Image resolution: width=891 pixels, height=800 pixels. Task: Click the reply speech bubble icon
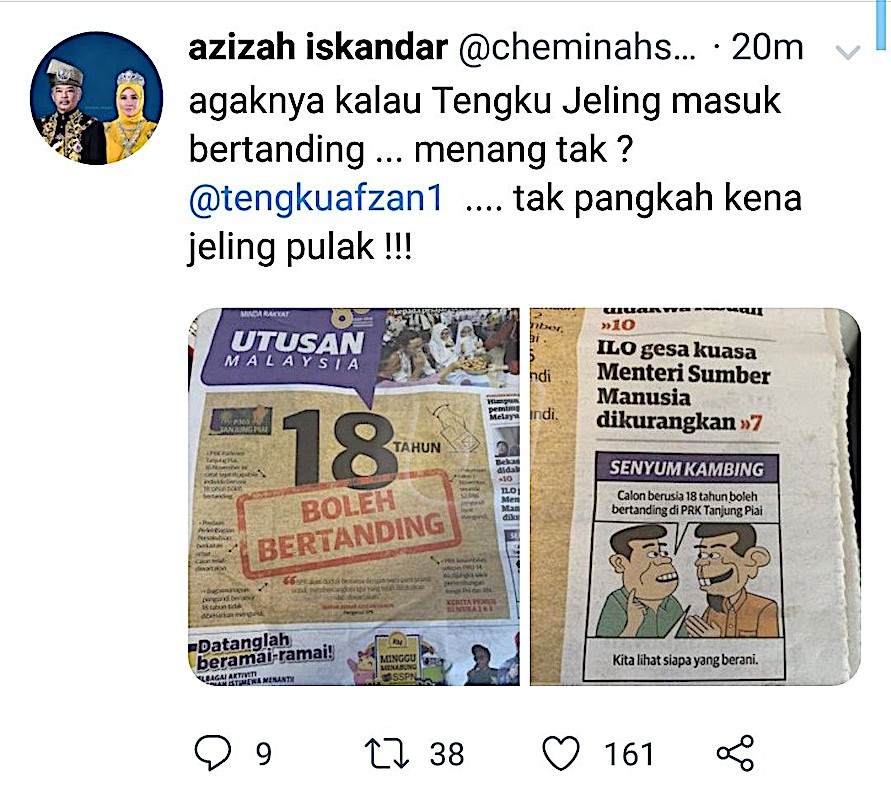[x=213, y=753]
